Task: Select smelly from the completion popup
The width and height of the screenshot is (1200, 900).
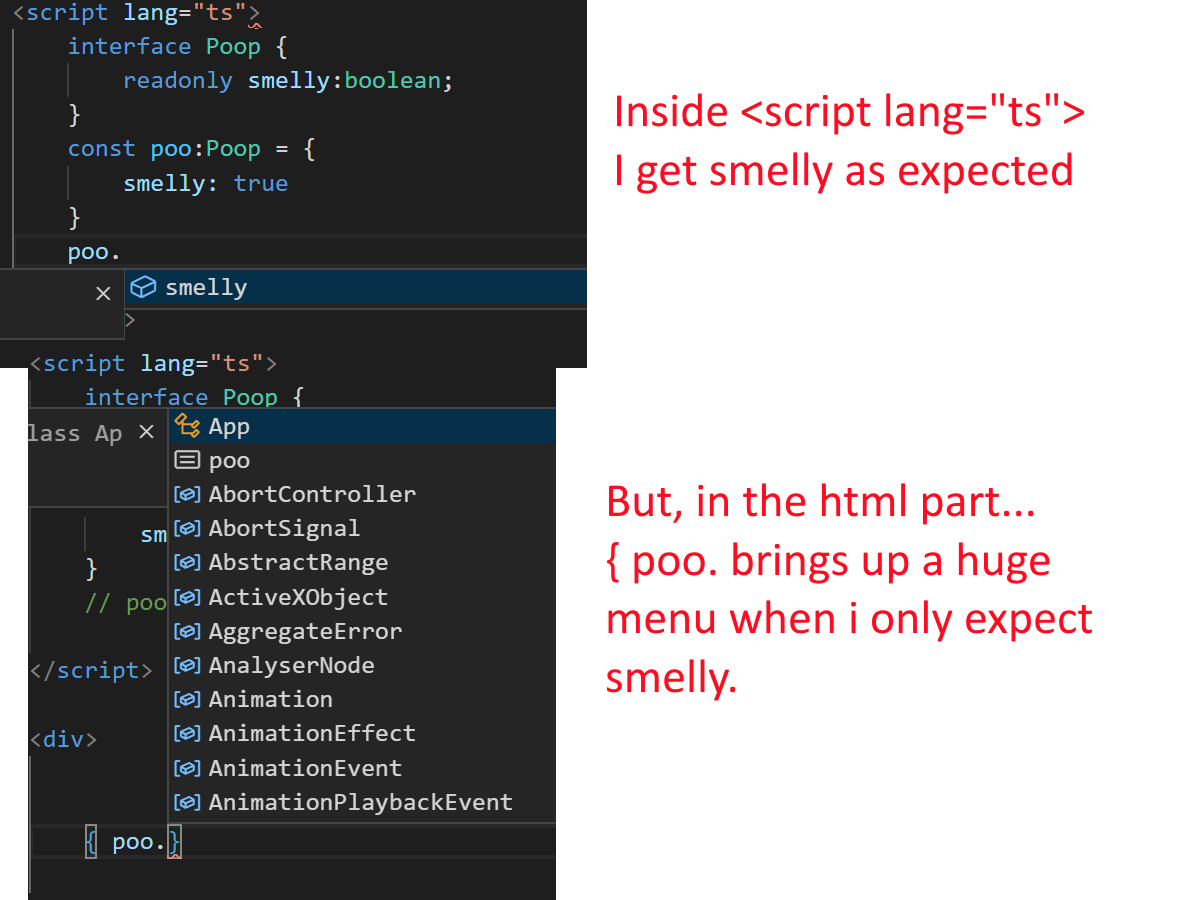Action: tap(215, 287)
